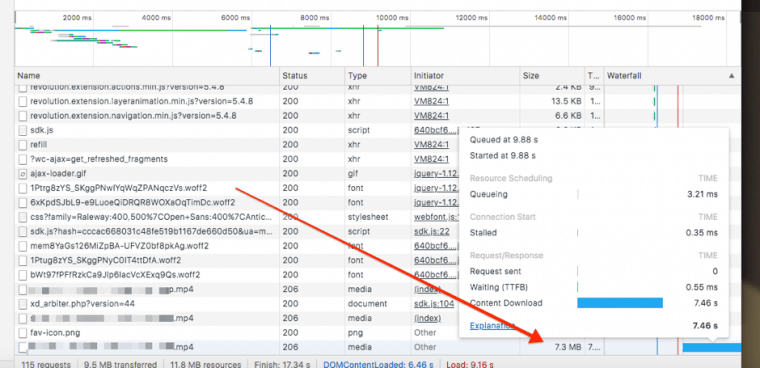
Task: Click the Finish: 17.34 s status text
Action: pyautogui.click(x=281, y=364)
